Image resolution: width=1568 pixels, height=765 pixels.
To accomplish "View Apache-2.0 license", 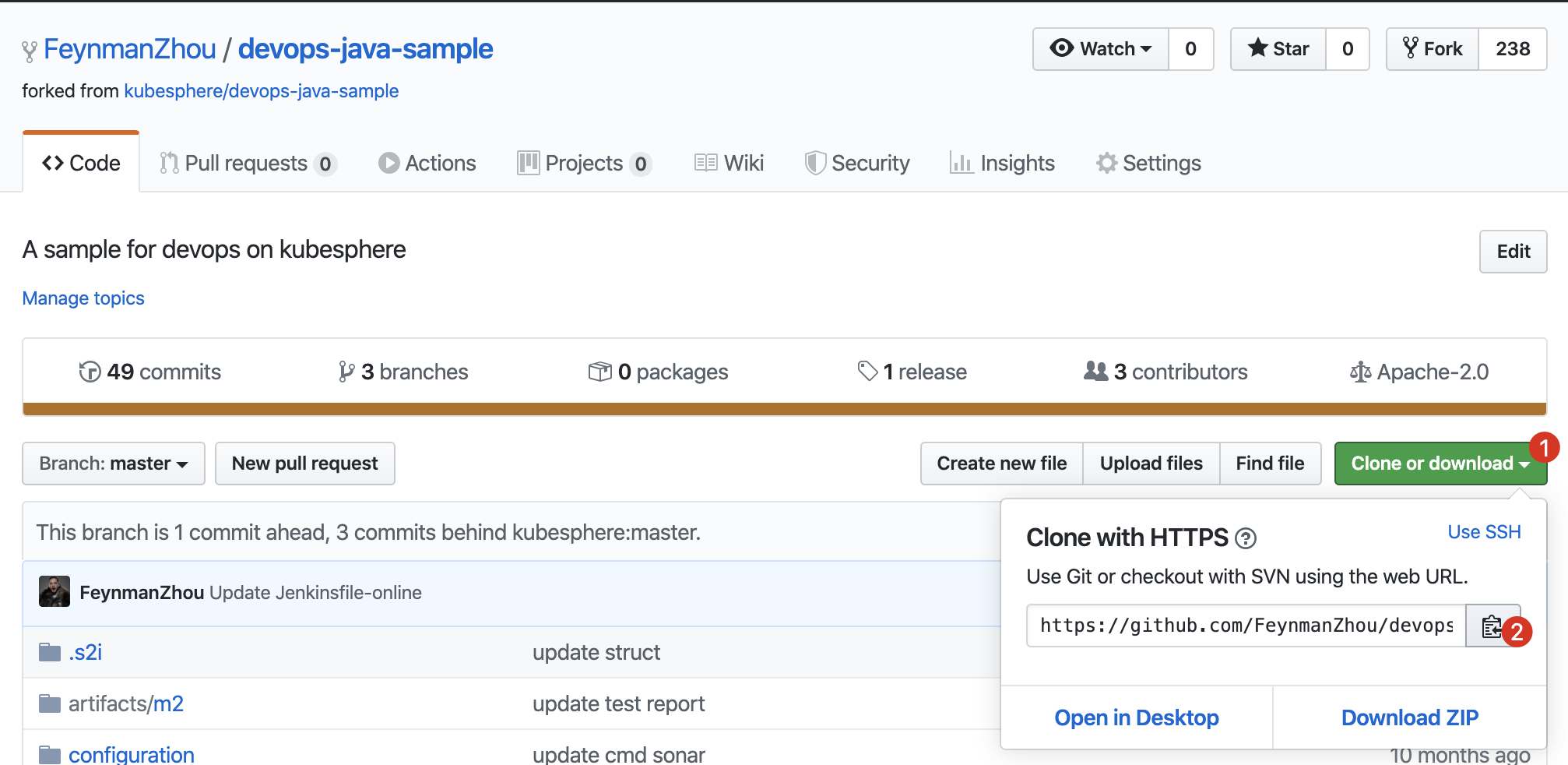I will click(1419, 372).
